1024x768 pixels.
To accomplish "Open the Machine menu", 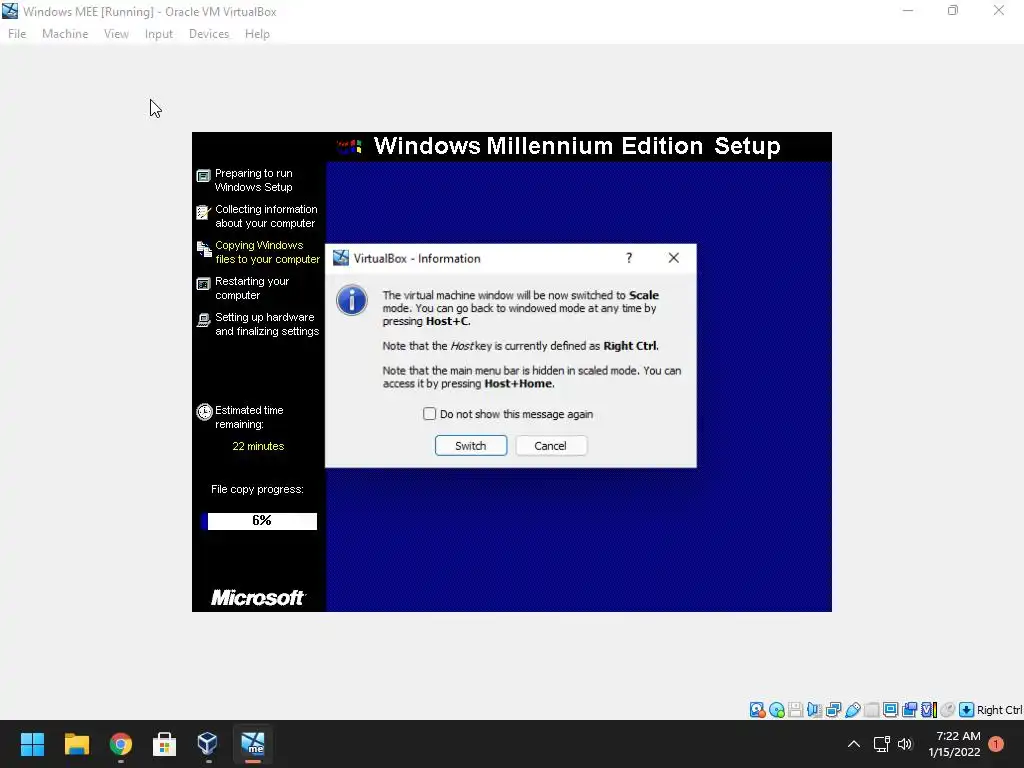I will point(65,34).
